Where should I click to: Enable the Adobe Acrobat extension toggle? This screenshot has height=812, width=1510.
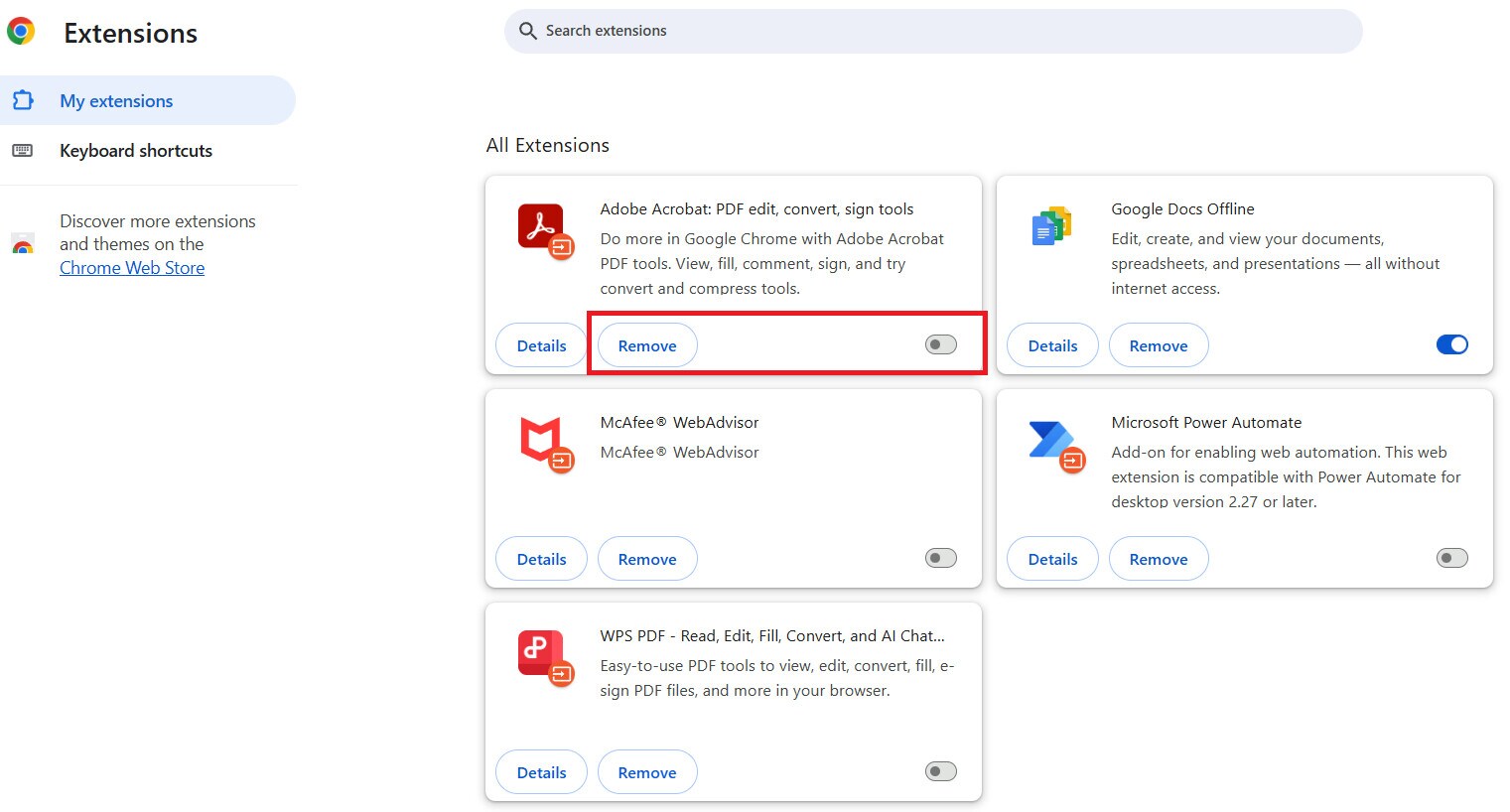tap(939, 343)
